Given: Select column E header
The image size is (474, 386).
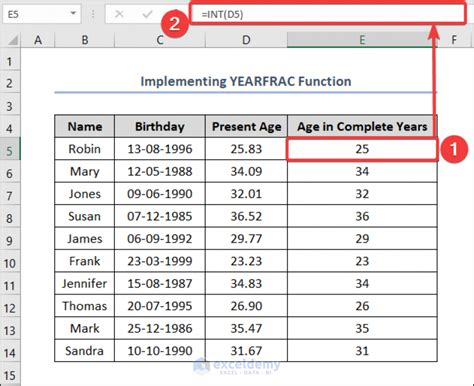Looking at the screenshot, I should (362, 40).
